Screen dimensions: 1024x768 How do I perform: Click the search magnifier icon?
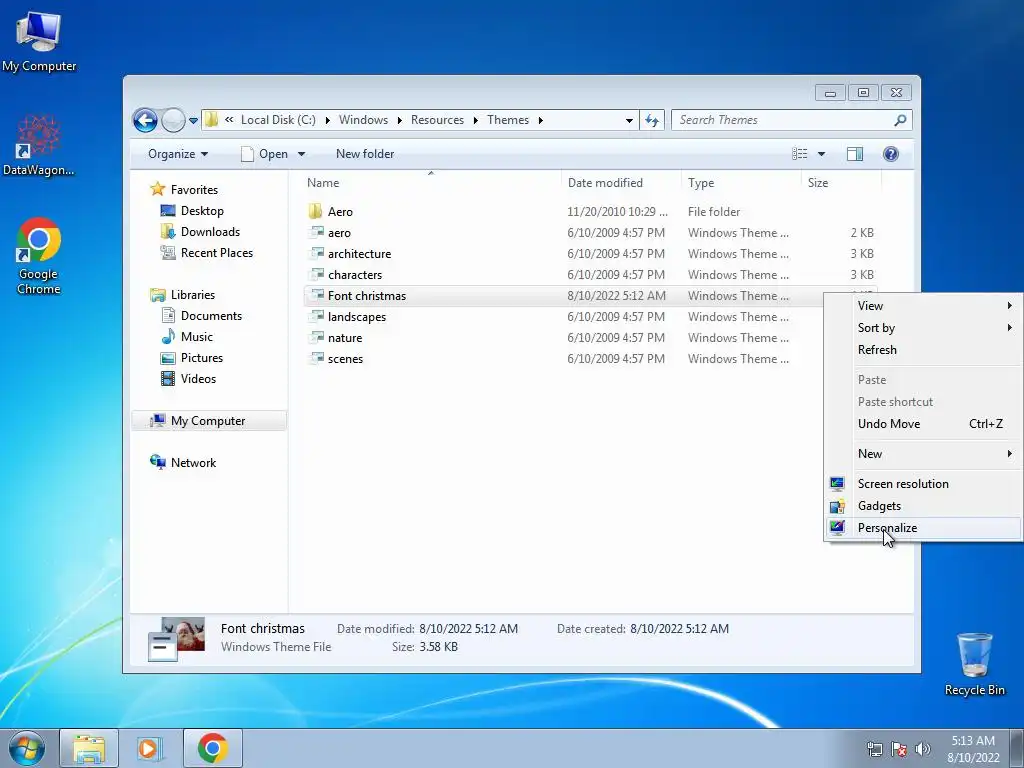(x=900, y=120)
